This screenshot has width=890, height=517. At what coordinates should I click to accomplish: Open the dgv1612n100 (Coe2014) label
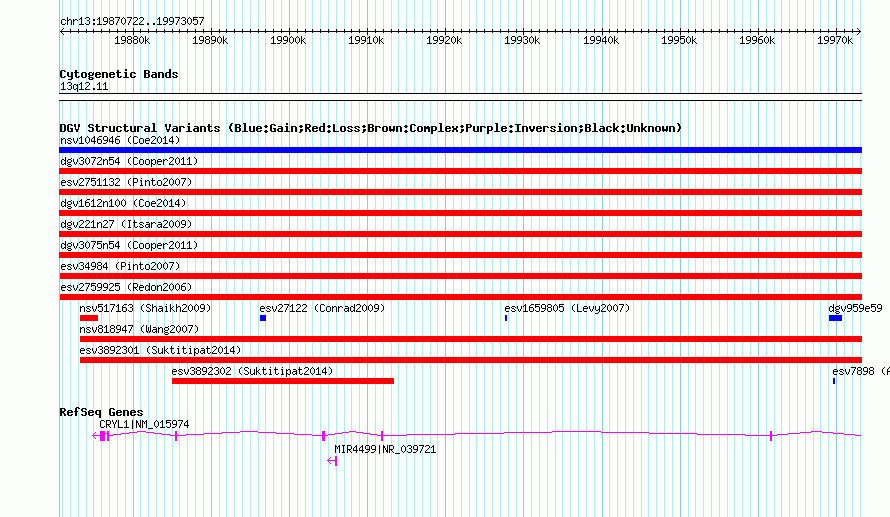click(123, 203)
